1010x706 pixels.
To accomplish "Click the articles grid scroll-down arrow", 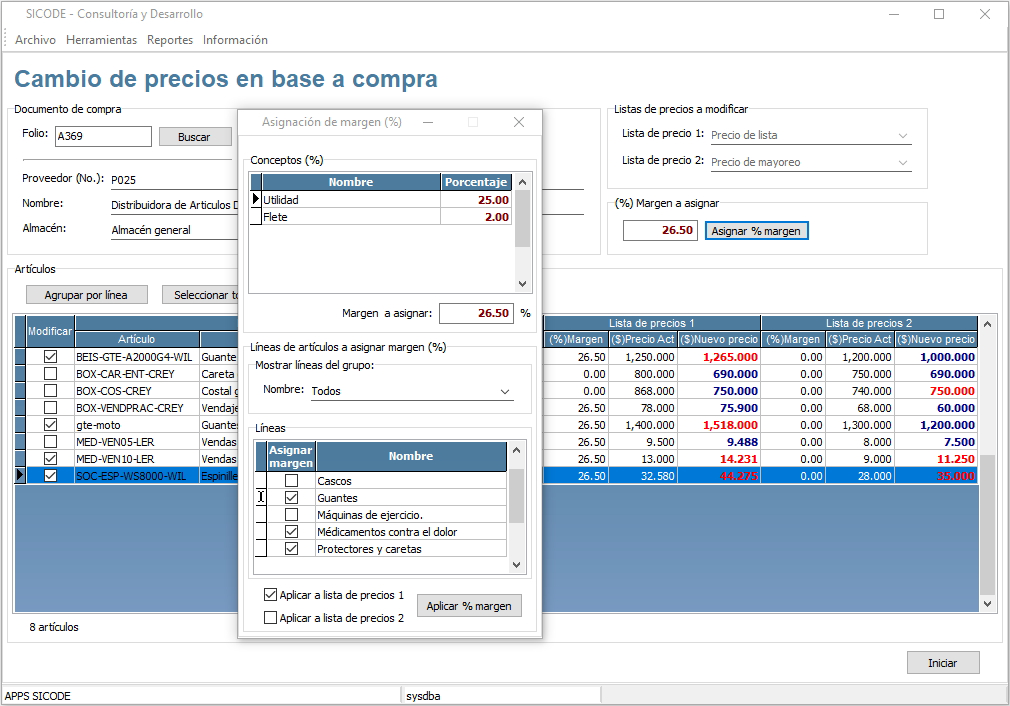I will [x=988, y=604].
